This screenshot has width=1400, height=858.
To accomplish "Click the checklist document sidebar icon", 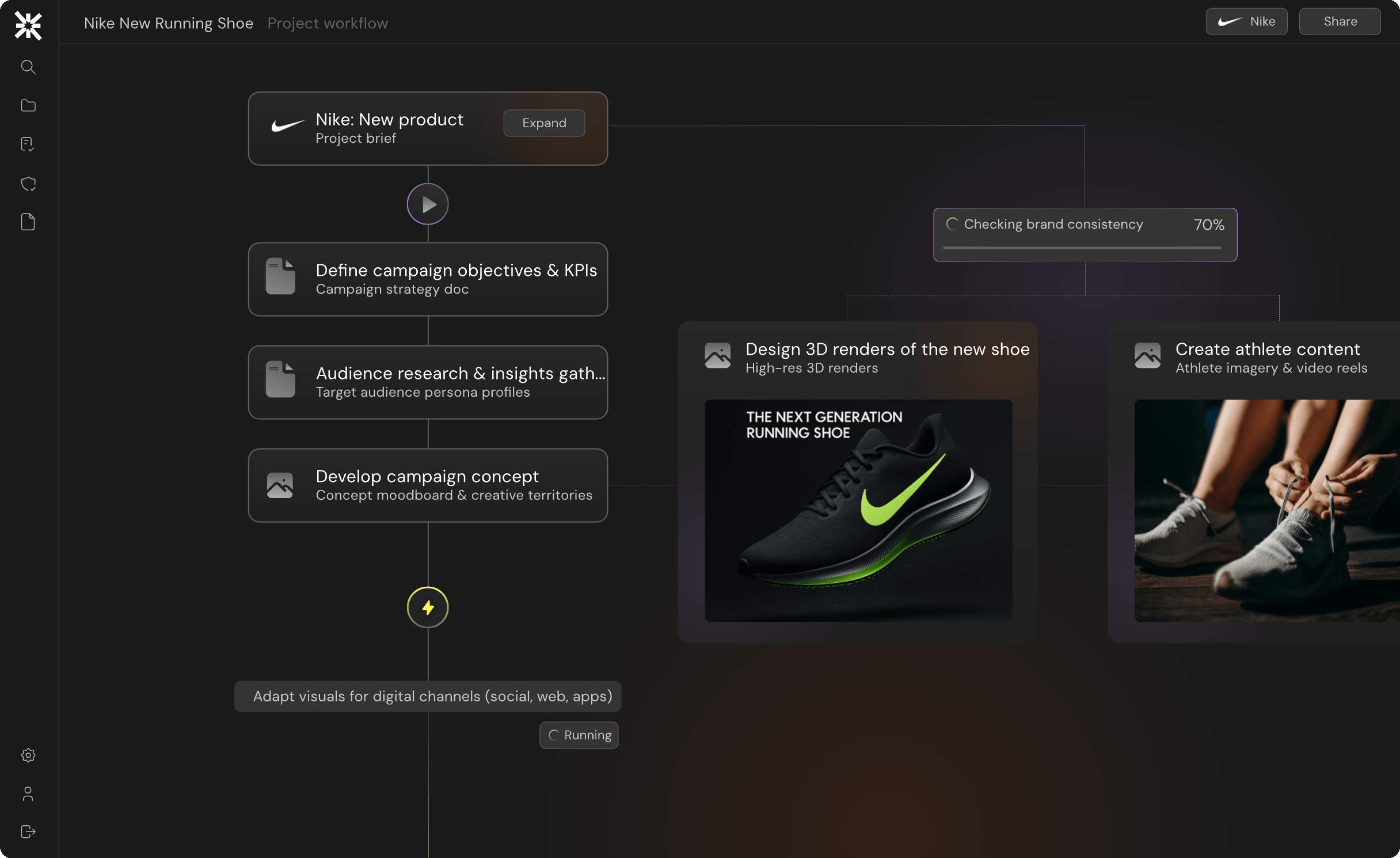I will tap(28, 144).
